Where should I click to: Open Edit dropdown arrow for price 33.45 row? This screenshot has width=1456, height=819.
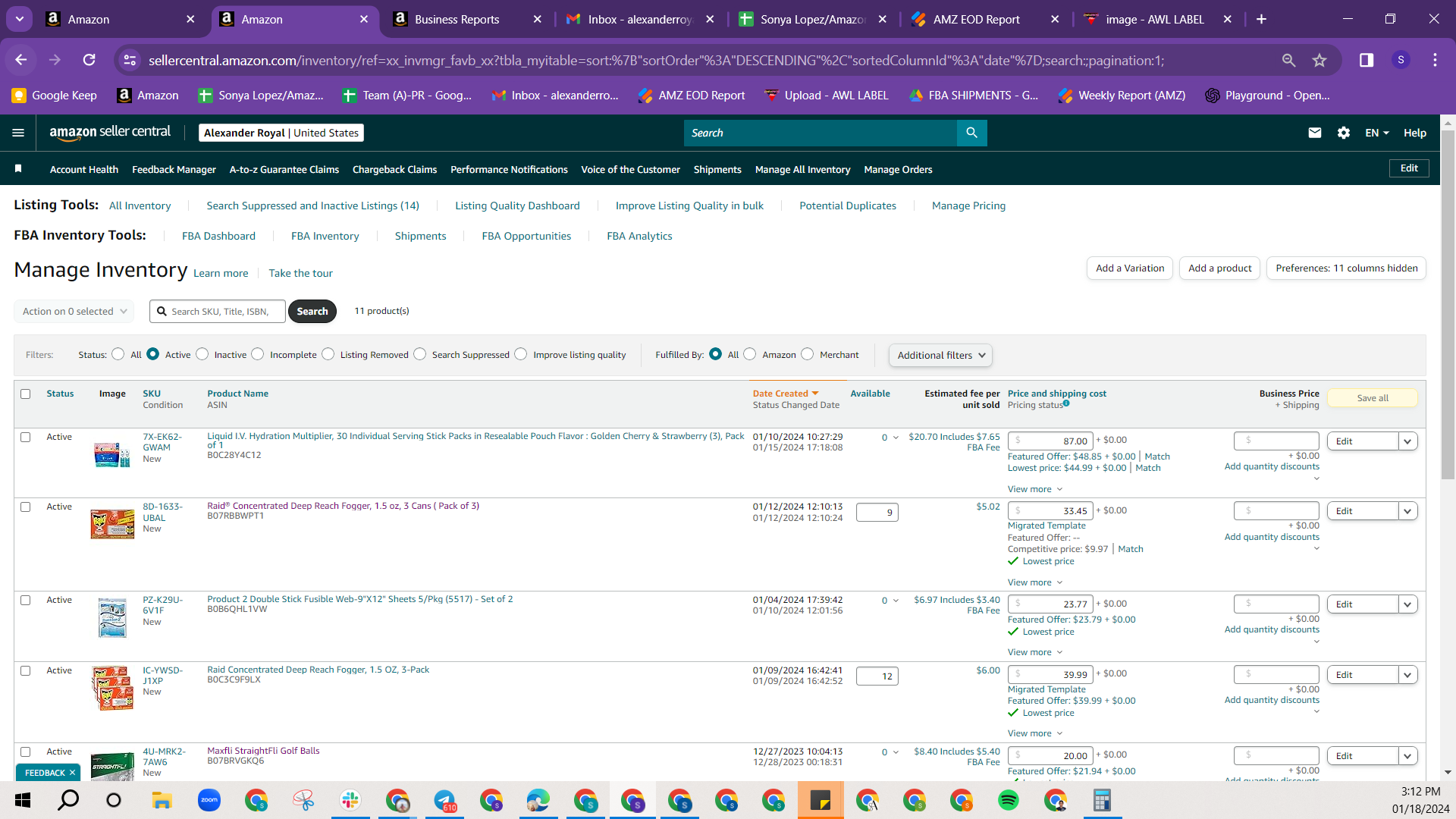(1408, 511)
